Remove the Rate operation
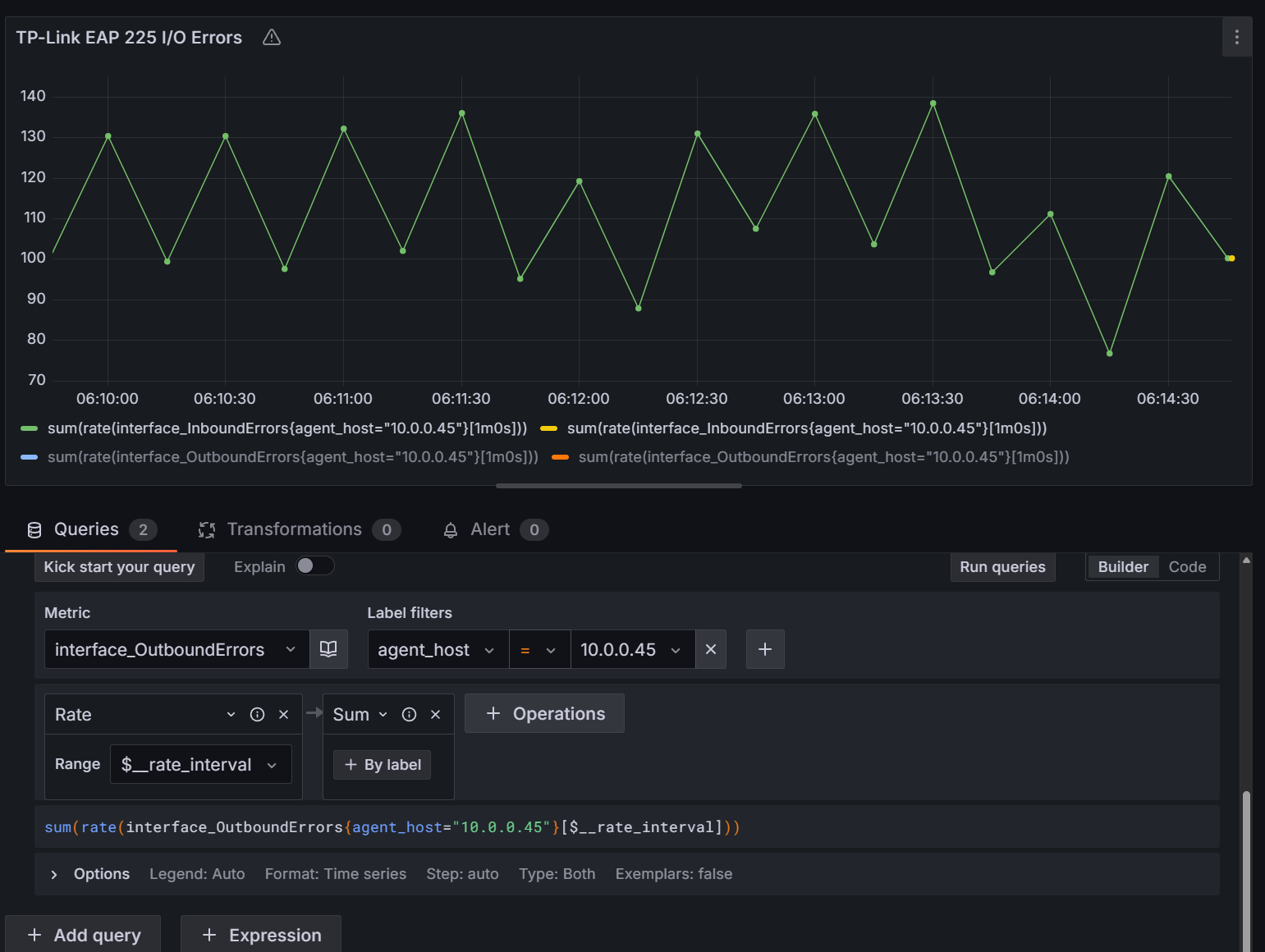Screen dimensions: 1265x952 [284, 715]
